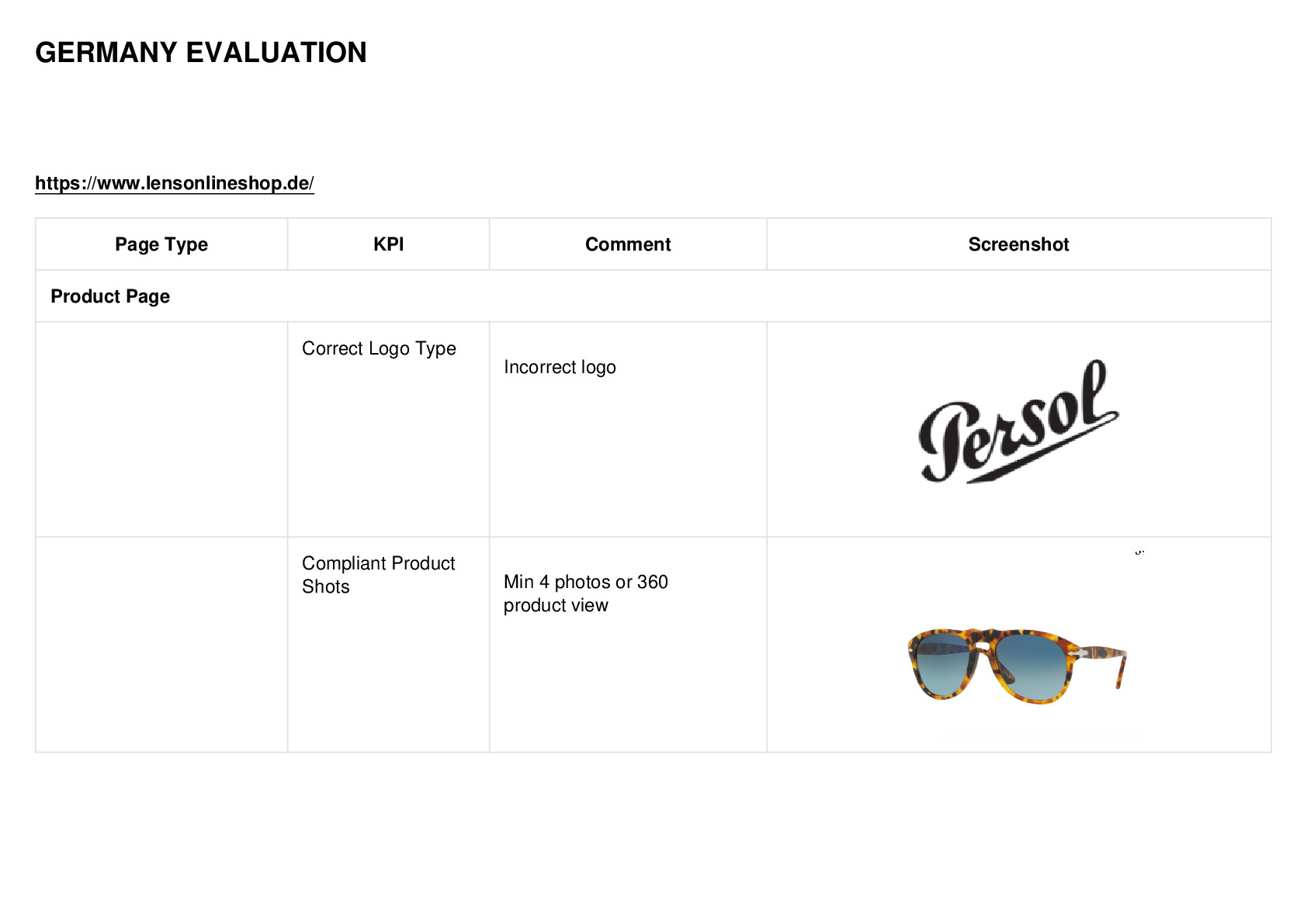Viewport: 1307px width, 924px height.
Task: Click the Min 4 photos comment text
Action: (x=586, y=594)
